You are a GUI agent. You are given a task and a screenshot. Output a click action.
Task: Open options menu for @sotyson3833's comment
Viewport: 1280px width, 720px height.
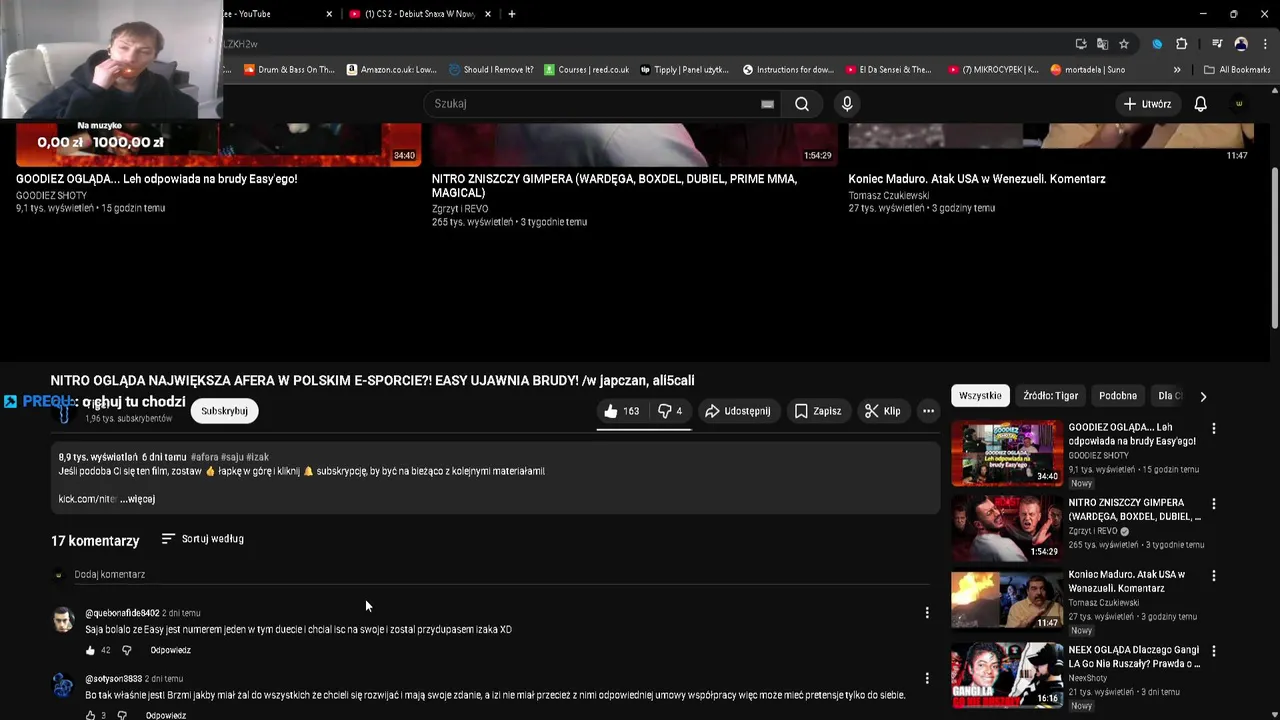[927, 679]
